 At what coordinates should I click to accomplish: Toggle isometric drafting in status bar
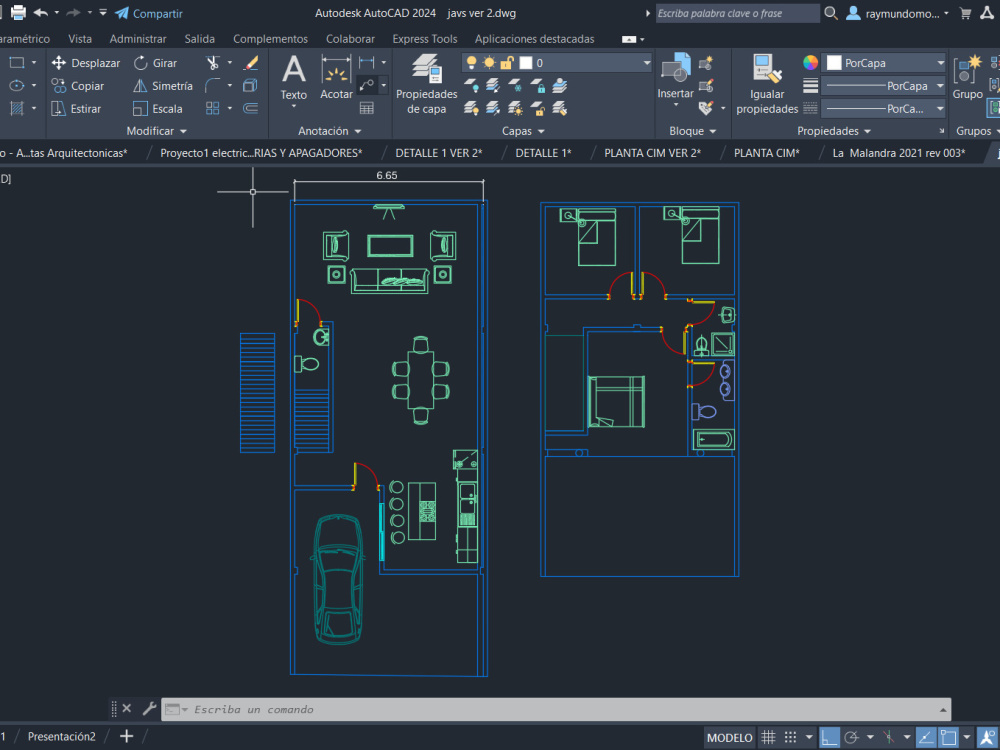[x=889, y=737]
